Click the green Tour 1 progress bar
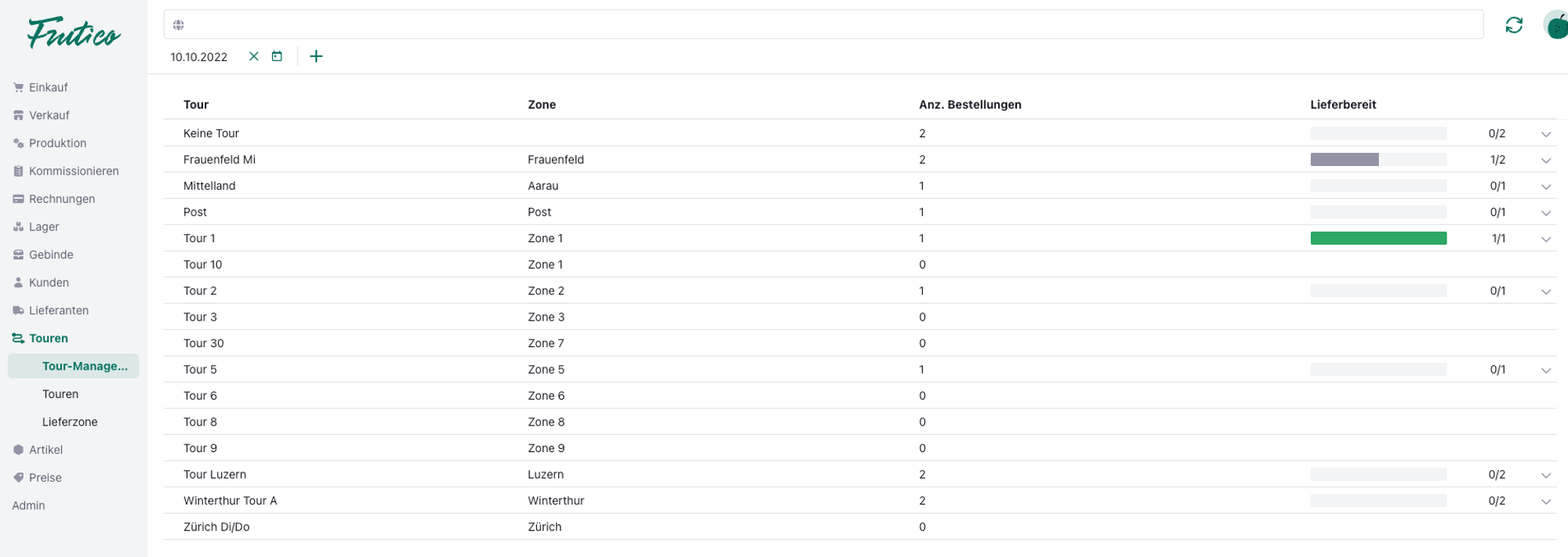This screenshot has height=557, width=1568. pos(1377,238)
